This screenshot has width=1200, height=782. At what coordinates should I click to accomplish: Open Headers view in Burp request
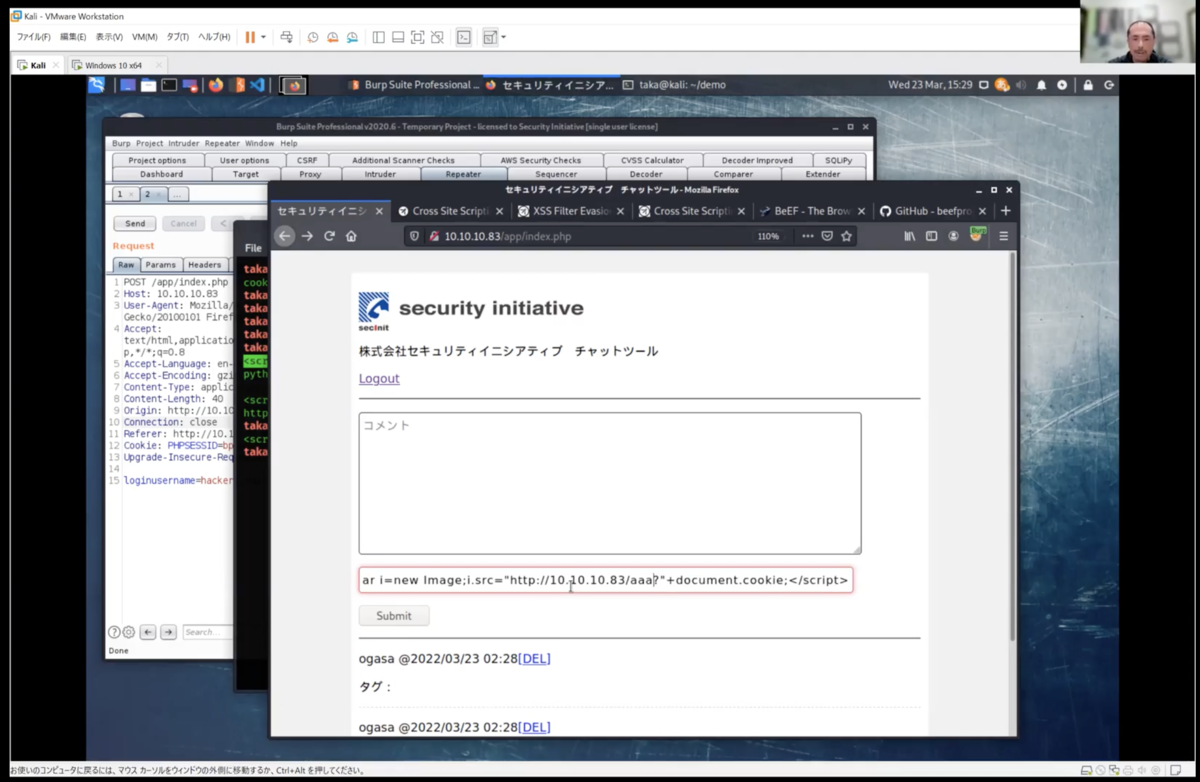point(204,265)
